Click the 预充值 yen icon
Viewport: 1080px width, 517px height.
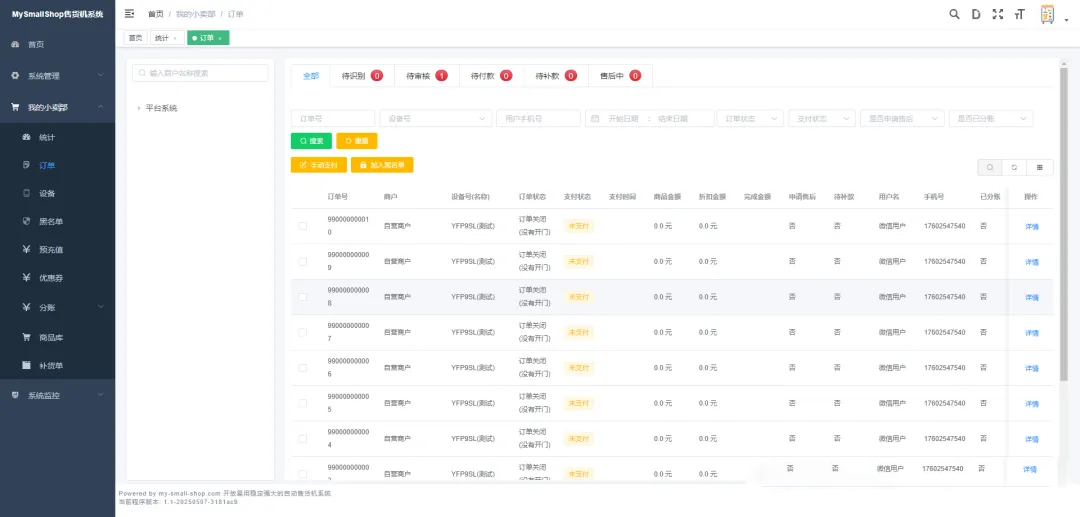click(27, 249)
